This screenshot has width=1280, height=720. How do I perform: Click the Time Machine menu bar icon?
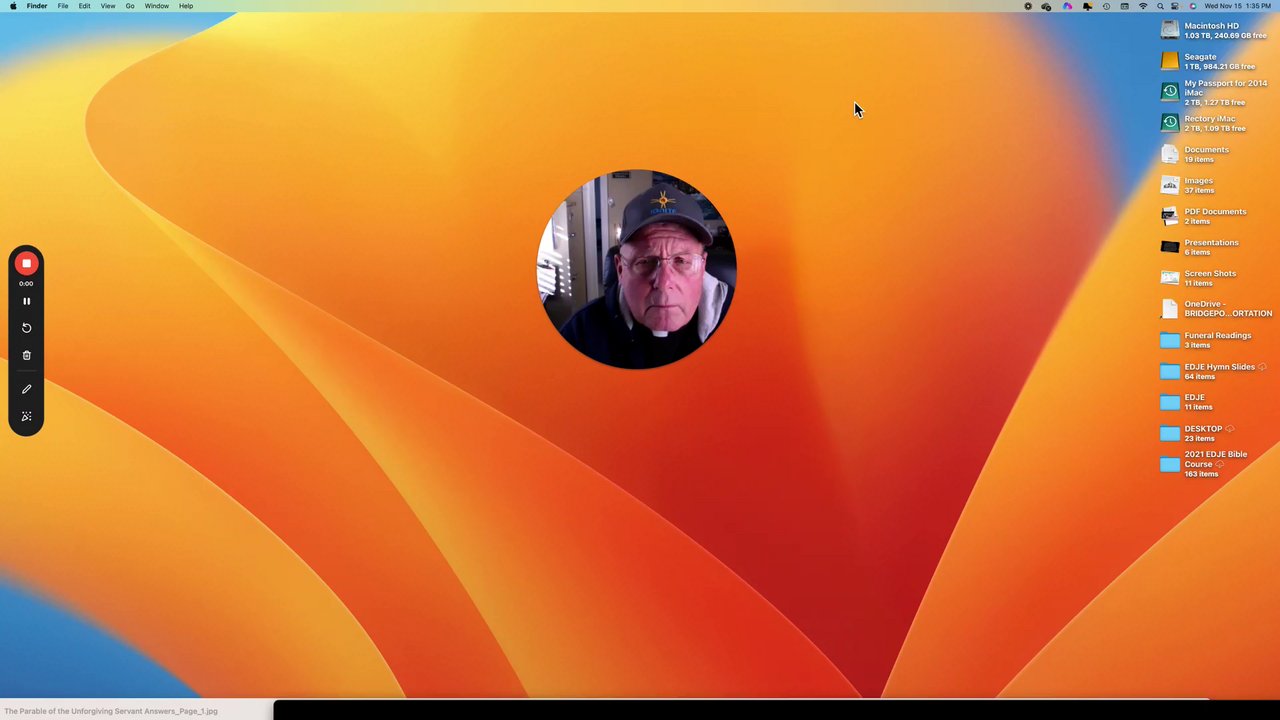1106,6
